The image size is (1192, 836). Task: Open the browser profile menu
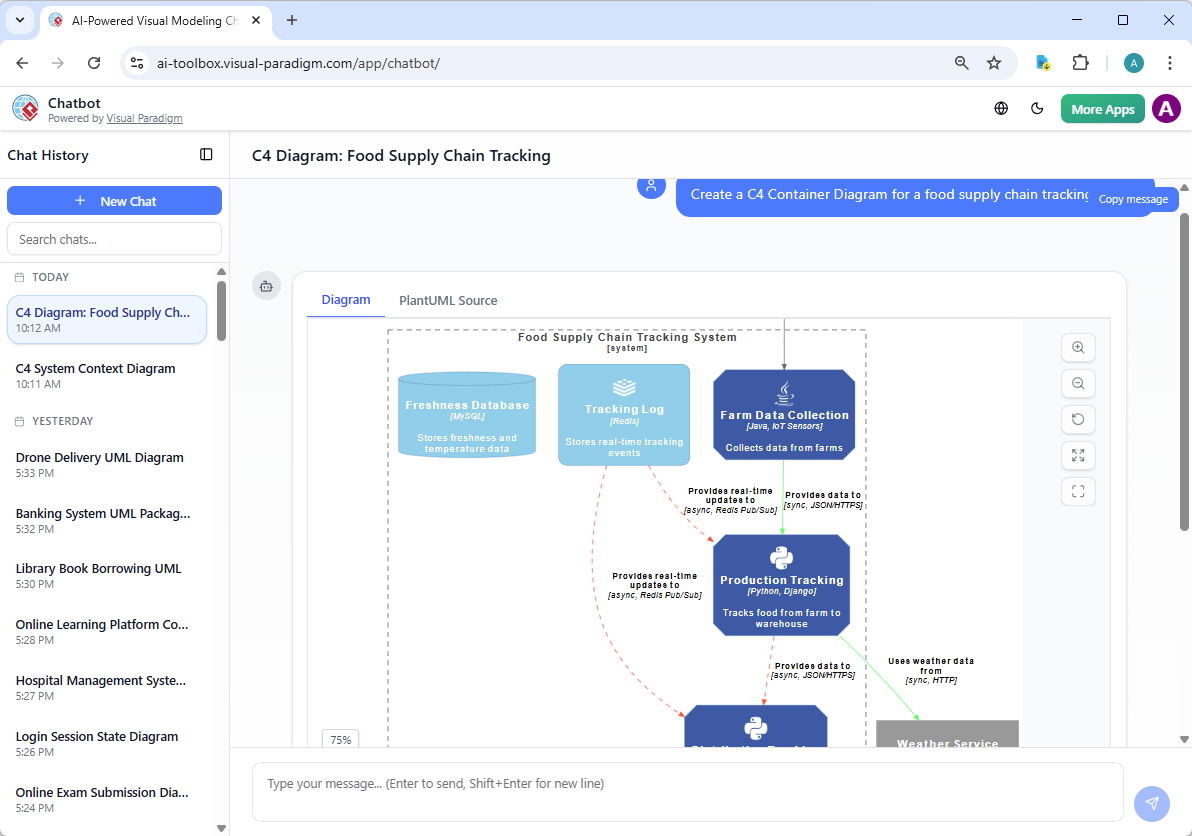click(x=1133, y=62)
